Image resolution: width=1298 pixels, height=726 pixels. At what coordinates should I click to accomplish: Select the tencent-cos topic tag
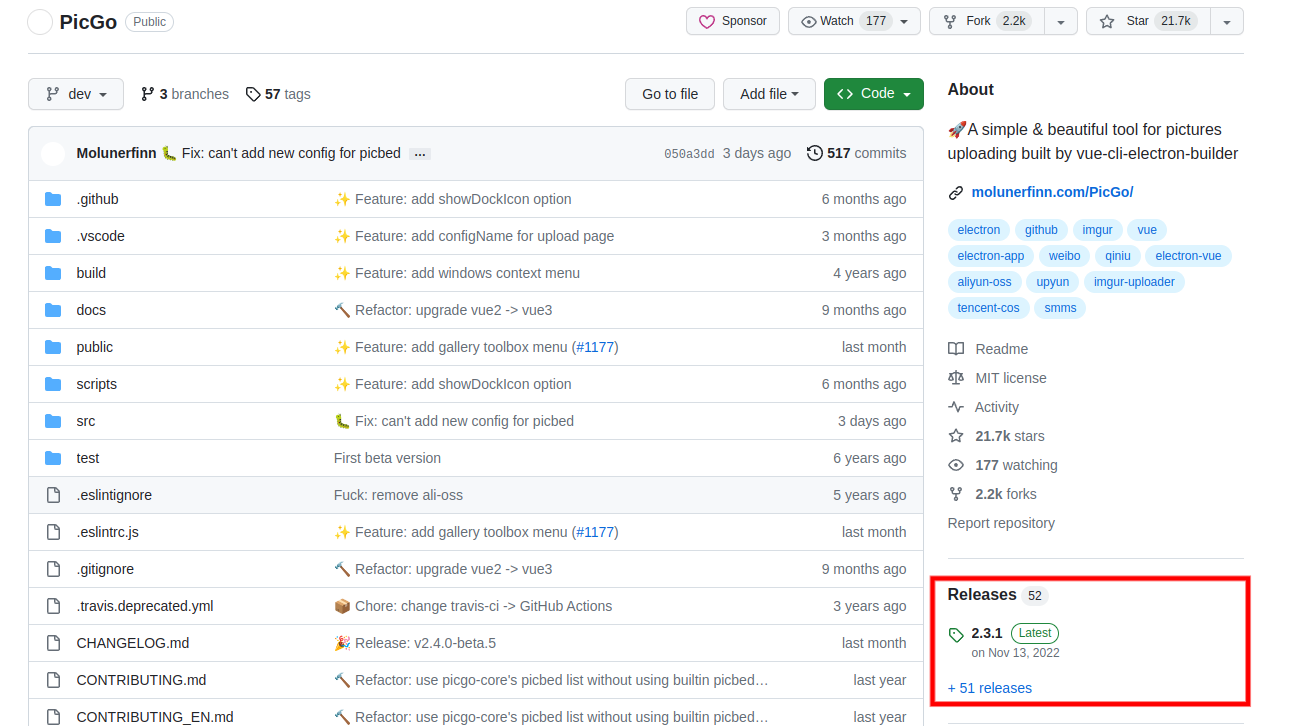(988, 308)
